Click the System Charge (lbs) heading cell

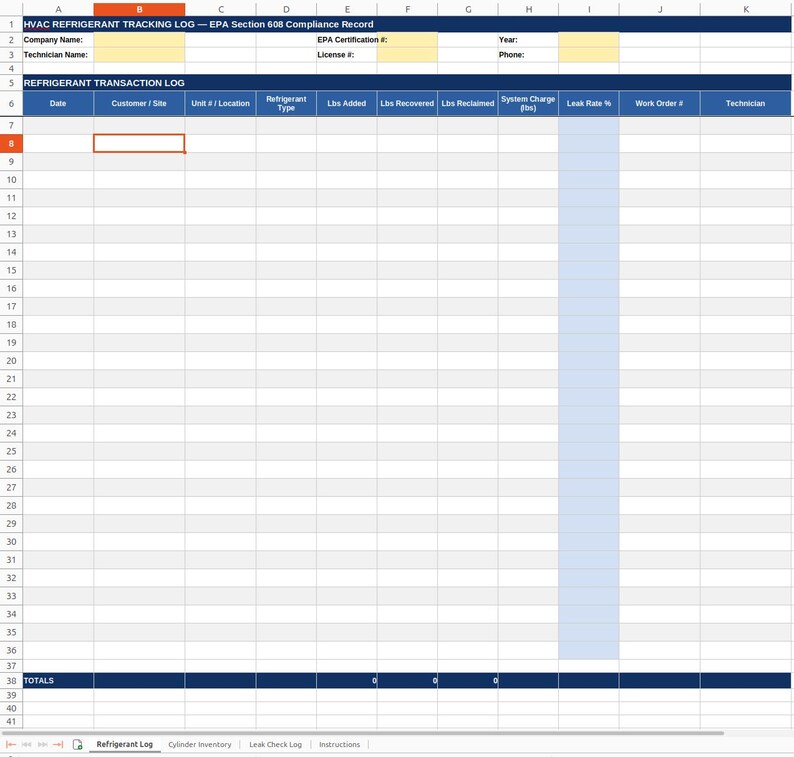528,103
